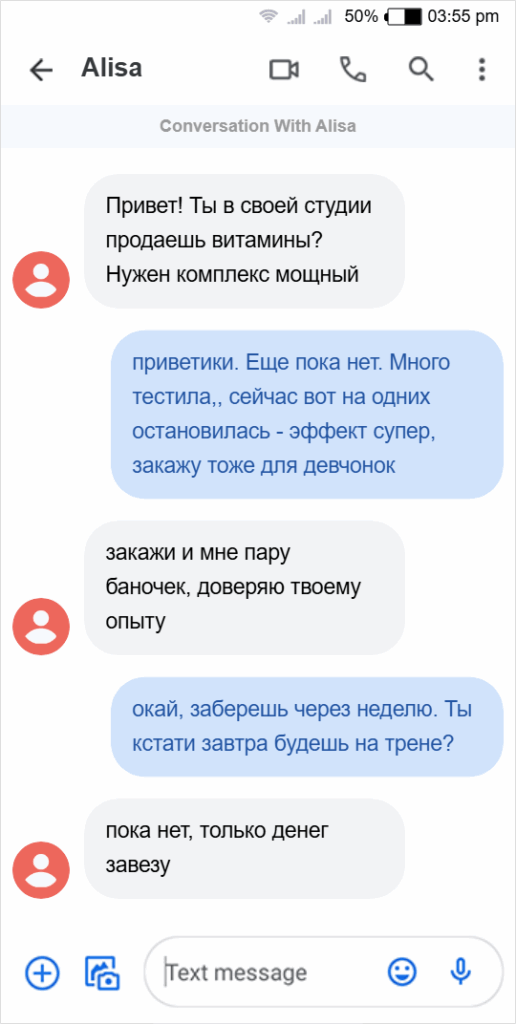
Task: Select the message starting with 'Привет!'
Action: tap(244, 240)
